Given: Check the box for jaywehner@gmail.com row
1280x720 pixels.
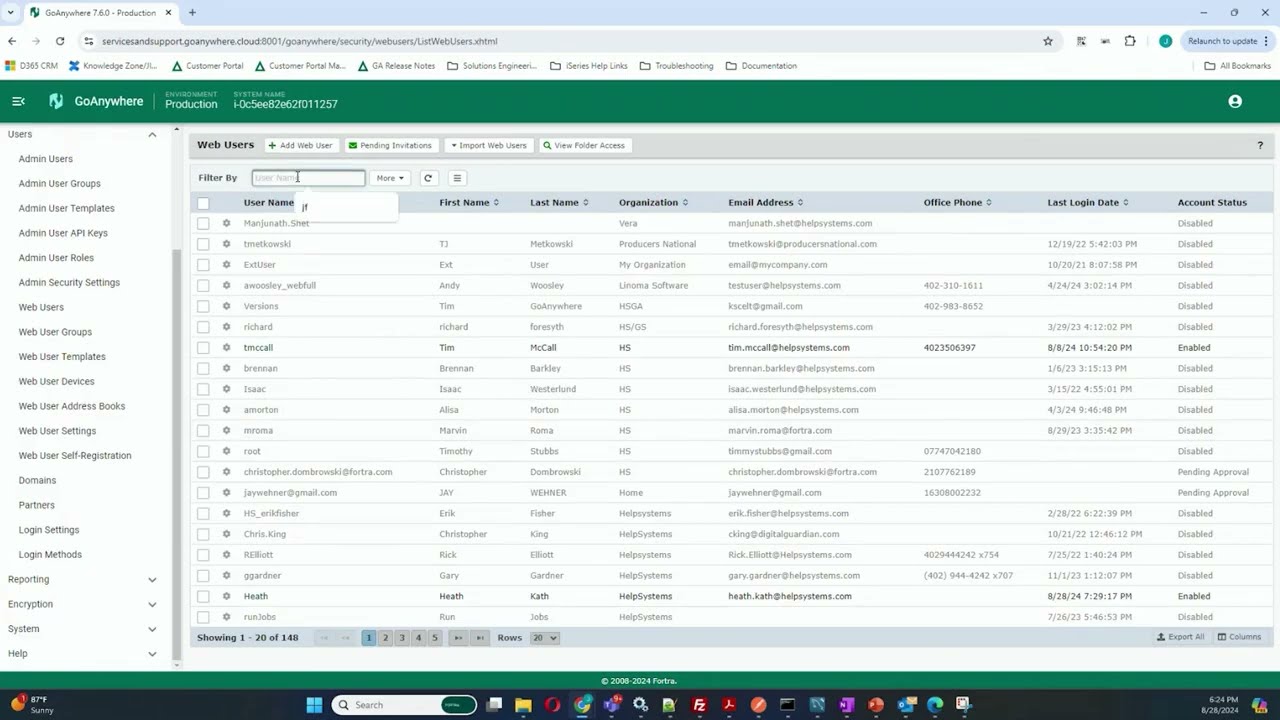Looking at the screenshot, I should (203, 492).
